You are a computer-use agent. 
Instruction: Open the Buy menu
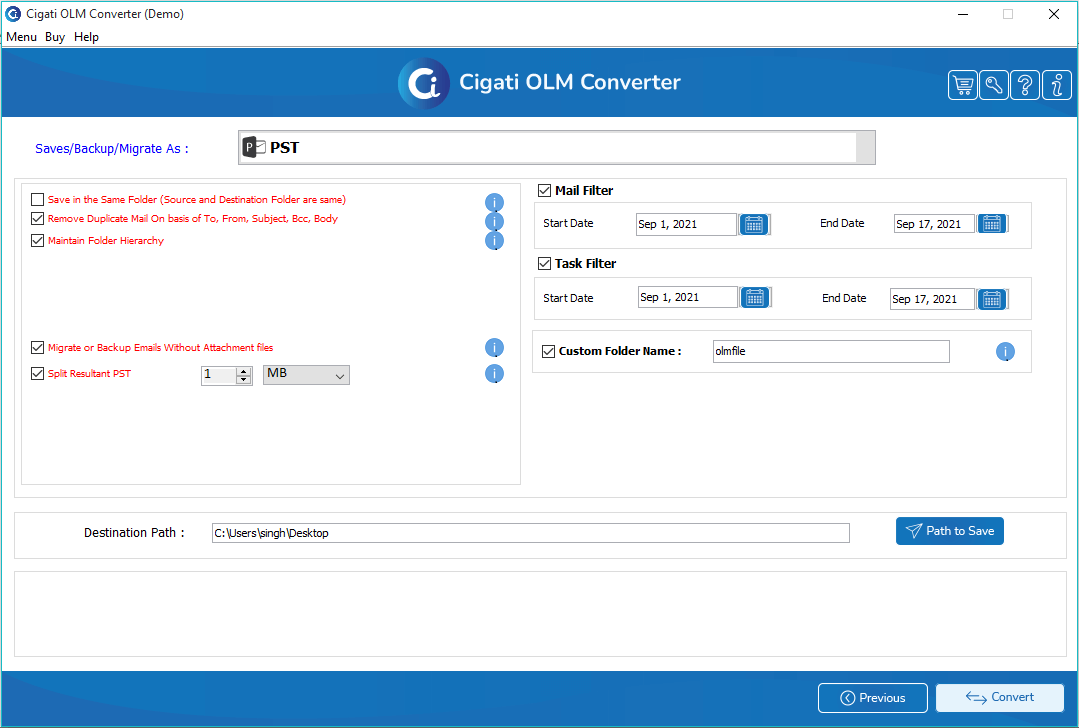tap(55, 37)
